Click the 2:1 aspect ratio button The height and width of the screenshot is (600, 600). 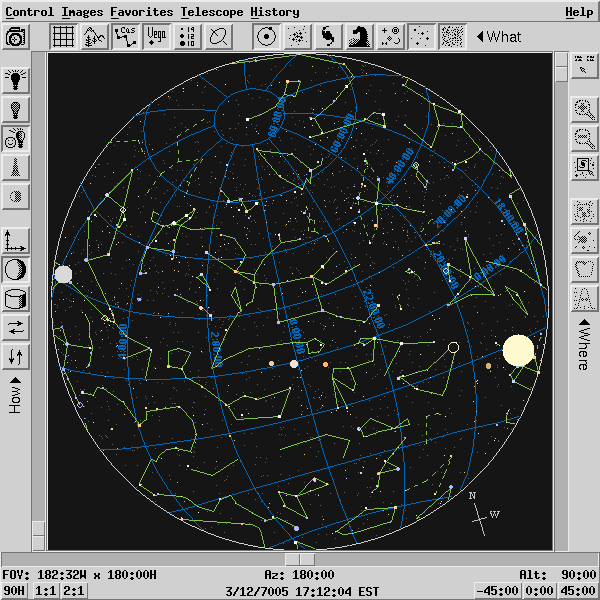click(73, 591)
